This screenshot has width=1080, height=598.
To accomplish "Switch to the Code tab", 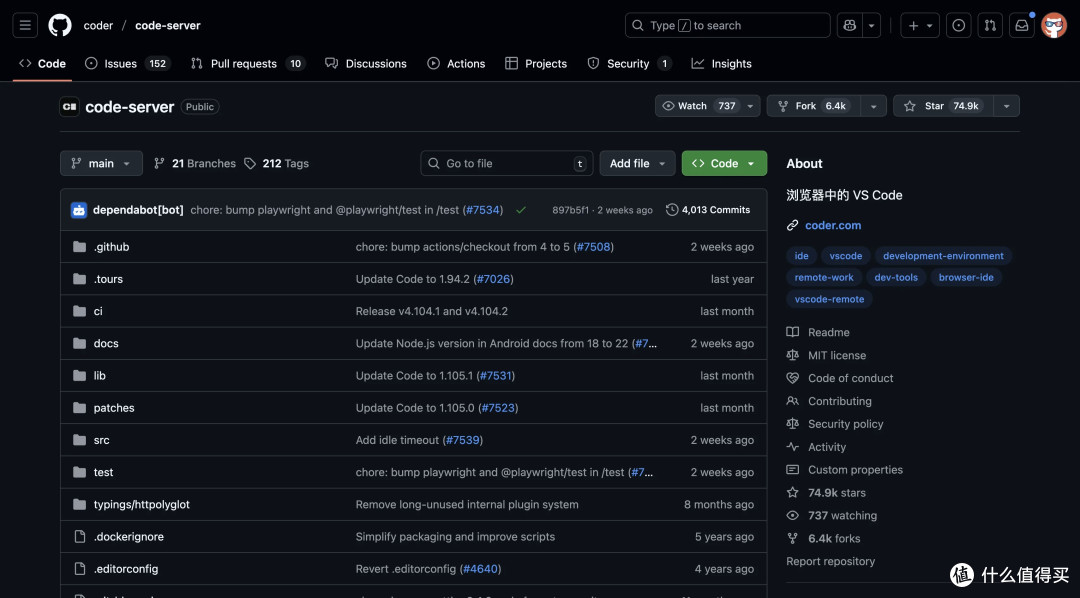I will pyautogui.click(x=42, y=63).
